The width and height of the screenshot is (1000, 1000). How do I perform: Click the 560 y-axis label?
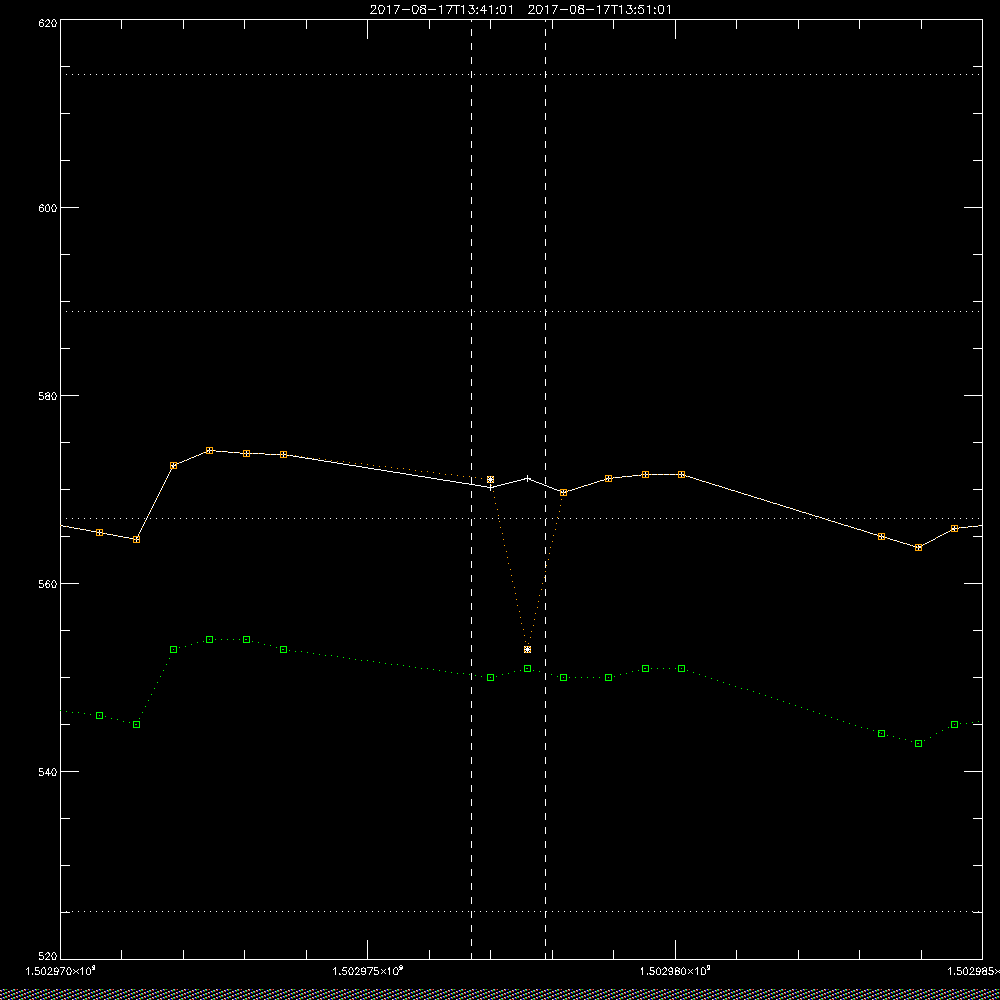pyautogui.click(x=48, y=584)
